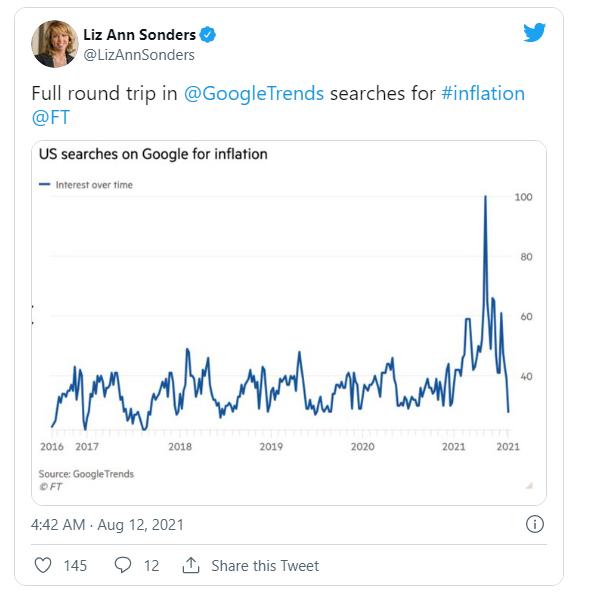Click the 145 likes count
The width and height of the screenshot is (592, 593).
pos(75,566)
